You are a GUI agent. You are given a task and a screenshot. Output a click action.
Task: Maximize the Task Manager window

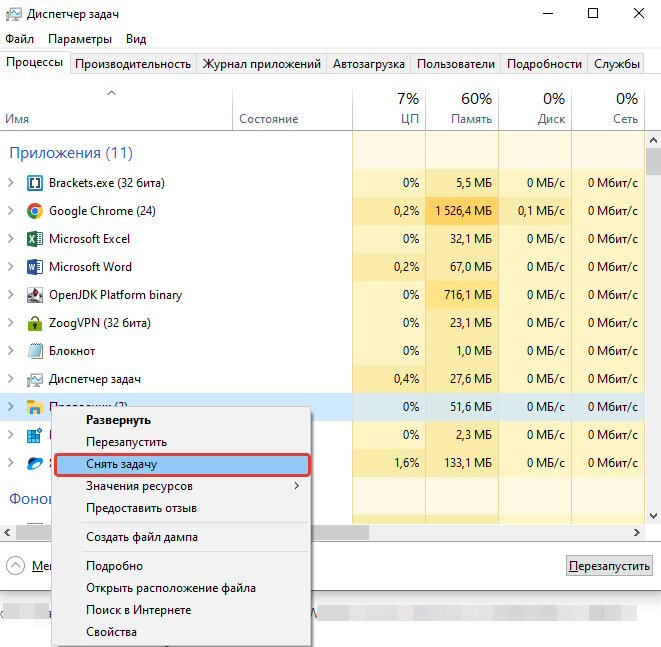click(x=593, y=13)
